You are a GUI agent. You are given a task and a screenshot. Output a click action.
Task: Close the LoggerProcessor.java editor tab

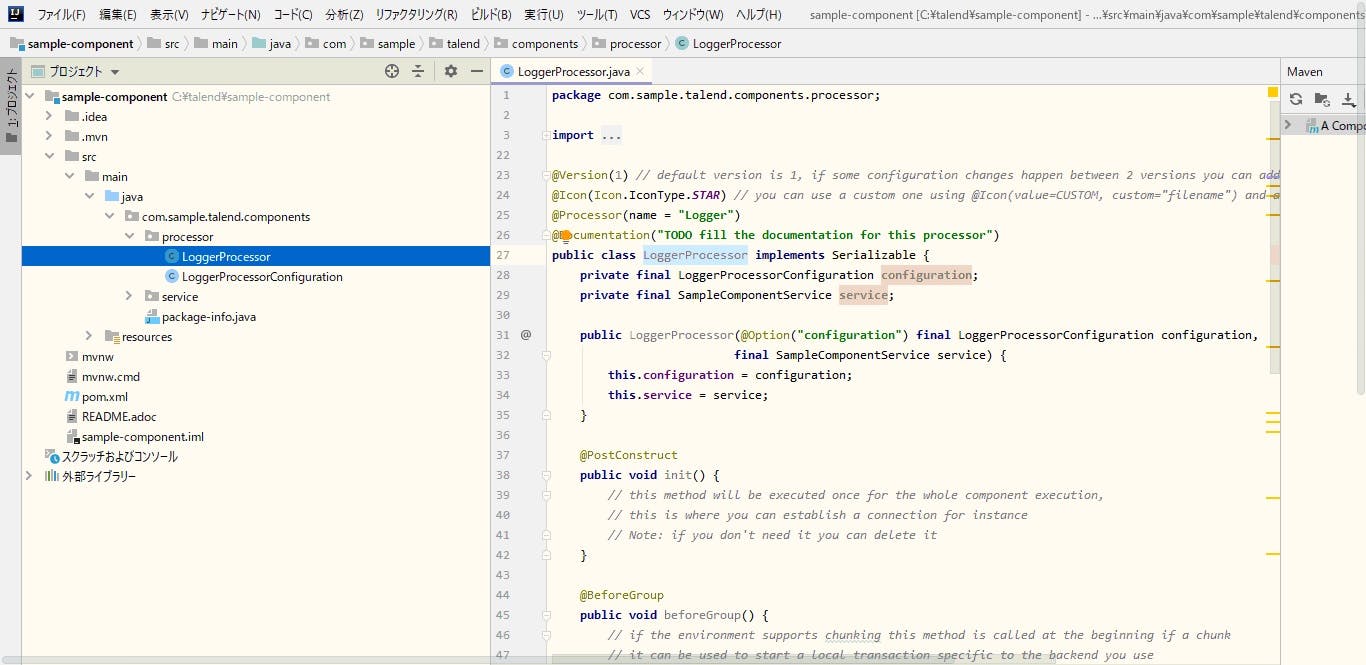[x=640, y=71]
